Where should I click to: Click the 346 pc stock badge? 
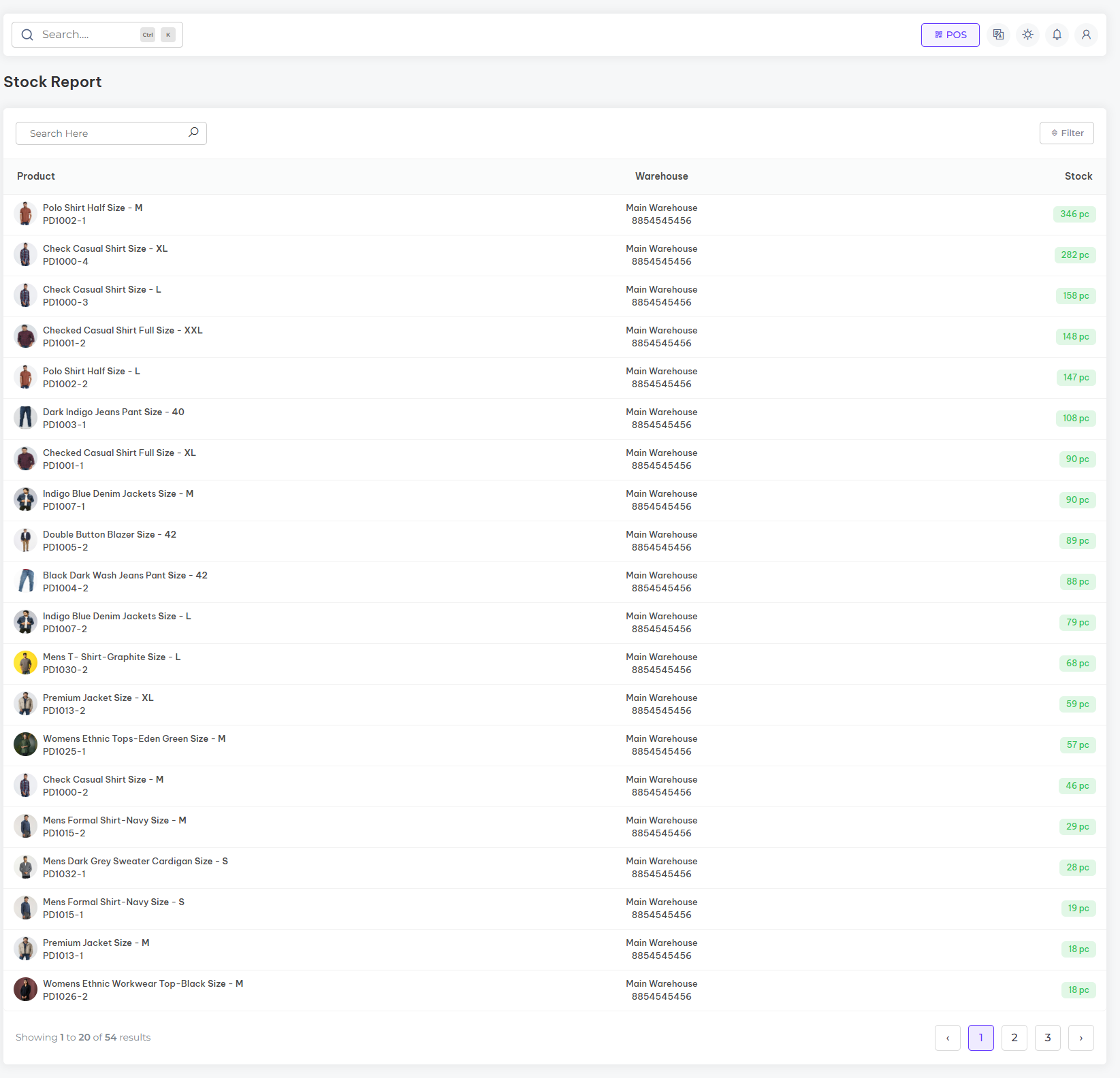click(x=1074, y=214)
